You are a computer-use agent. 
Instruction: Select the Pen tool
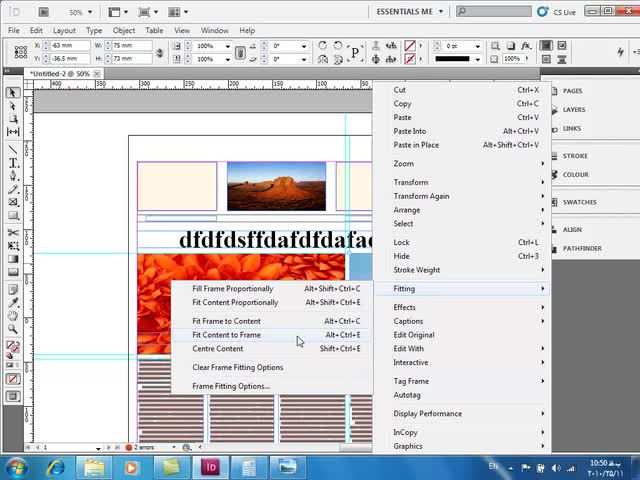pyautogui.click(x=13, y=176)
